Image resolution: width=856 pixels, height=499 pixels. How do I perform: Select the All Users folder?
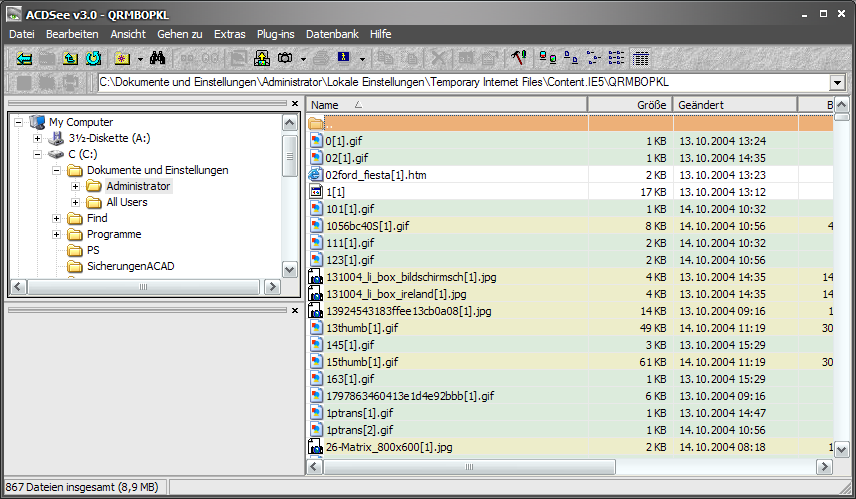127,202
